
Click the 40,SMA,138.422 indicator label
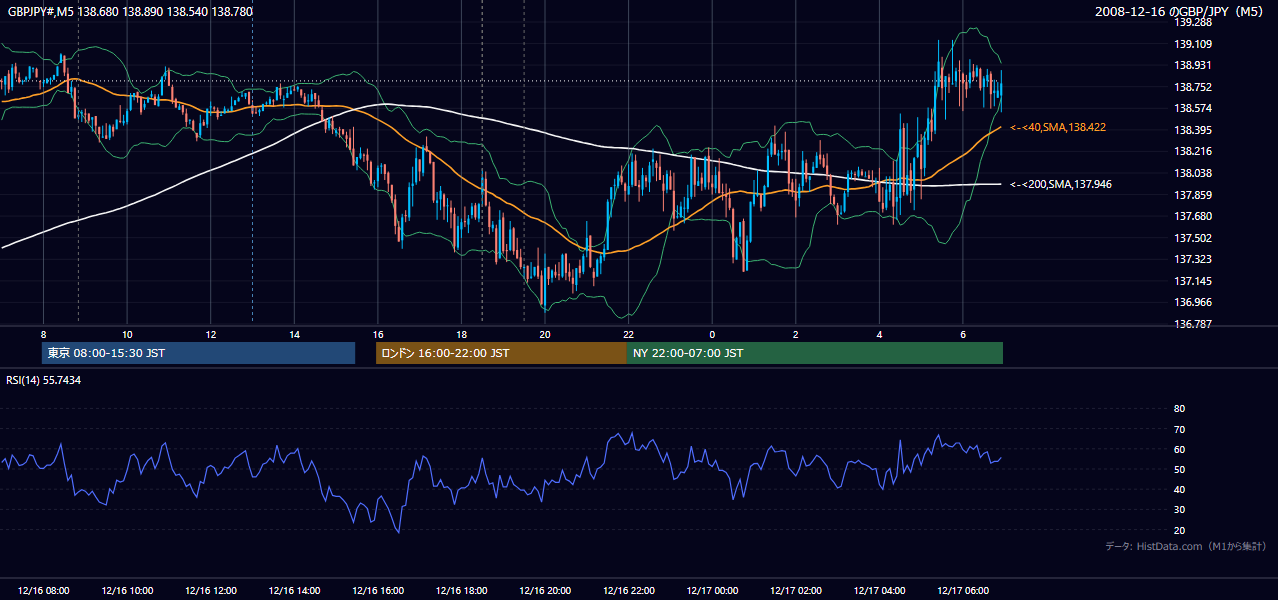coord(1058,128)
